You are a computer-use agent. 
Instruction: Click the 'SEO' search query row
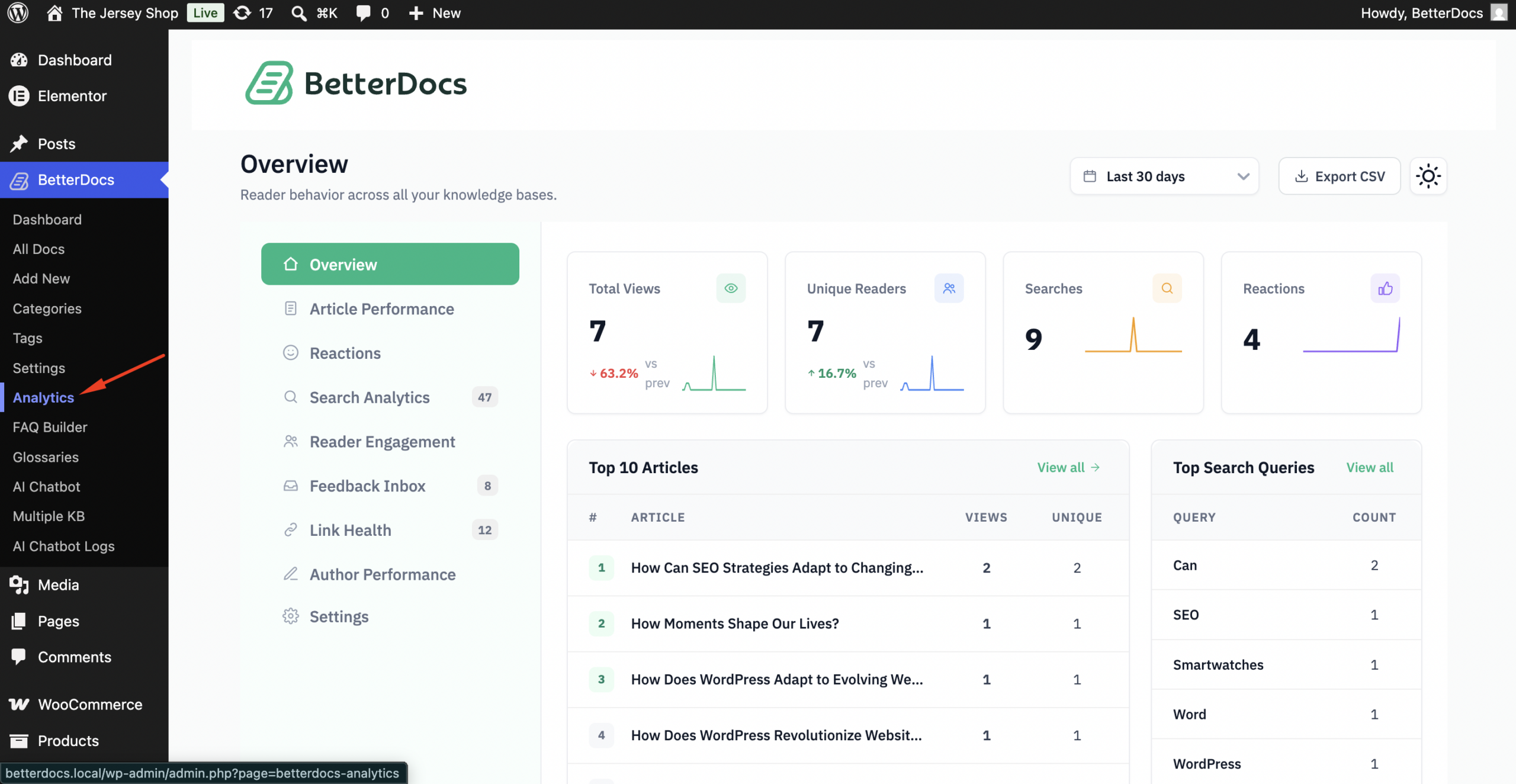pos(1286,615)
